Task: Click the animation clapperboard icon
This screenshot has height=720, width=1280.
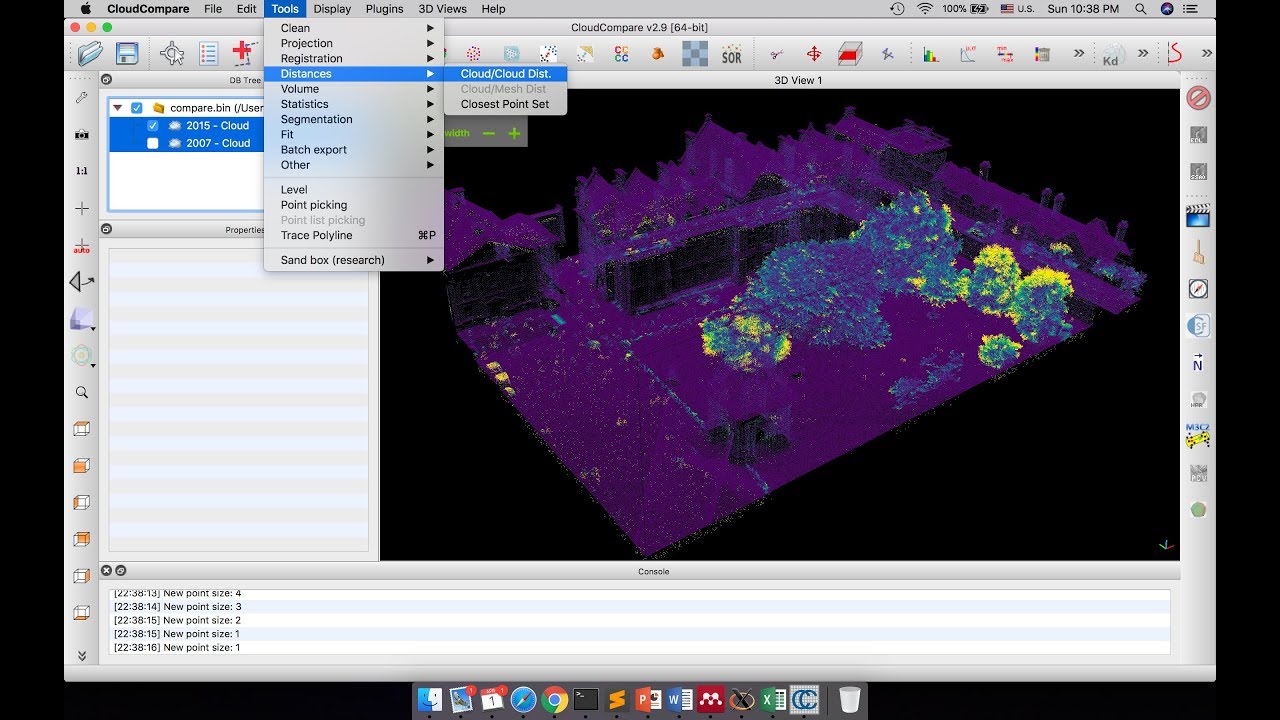Action: pyautogui.click(x=1198, y=215)
